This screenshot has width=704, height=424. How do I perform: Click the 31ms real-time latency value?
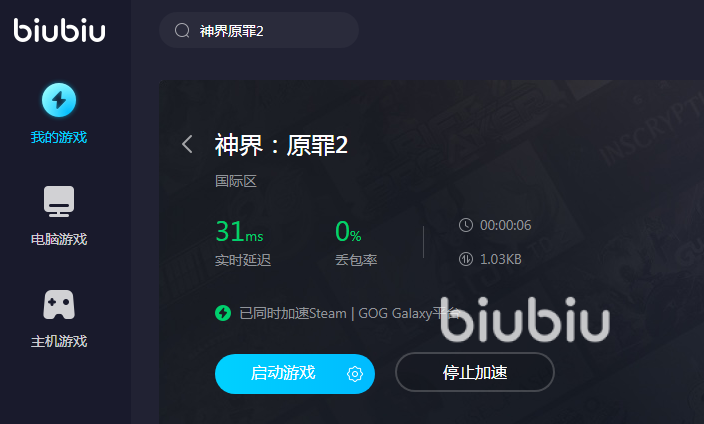[239, 231]
